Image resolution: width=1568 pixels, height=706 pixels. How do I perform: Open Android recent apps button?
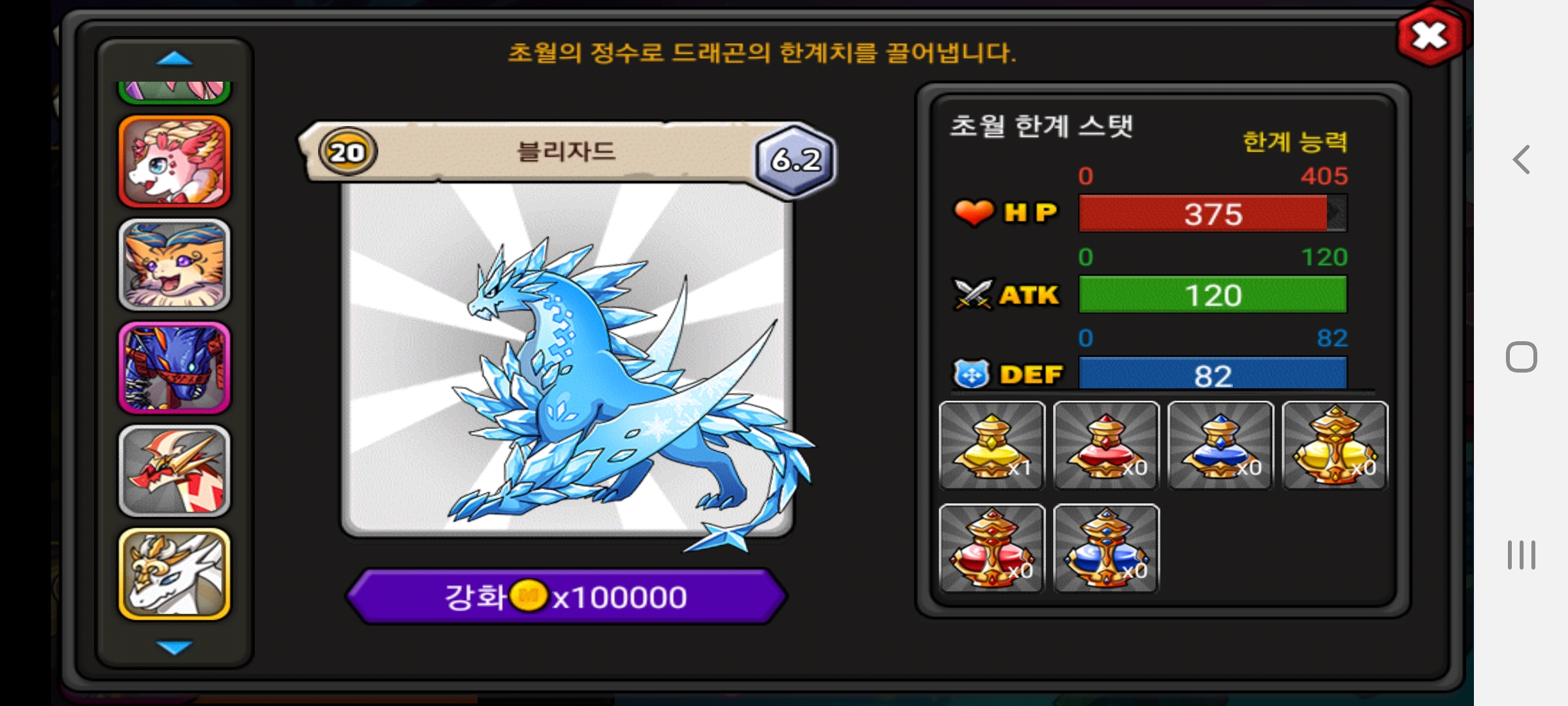click(1522, 555)
